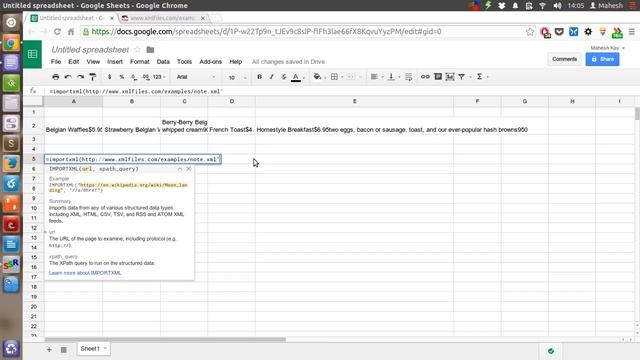Open Learn more about IMPORTXML link

click(85, 273)
